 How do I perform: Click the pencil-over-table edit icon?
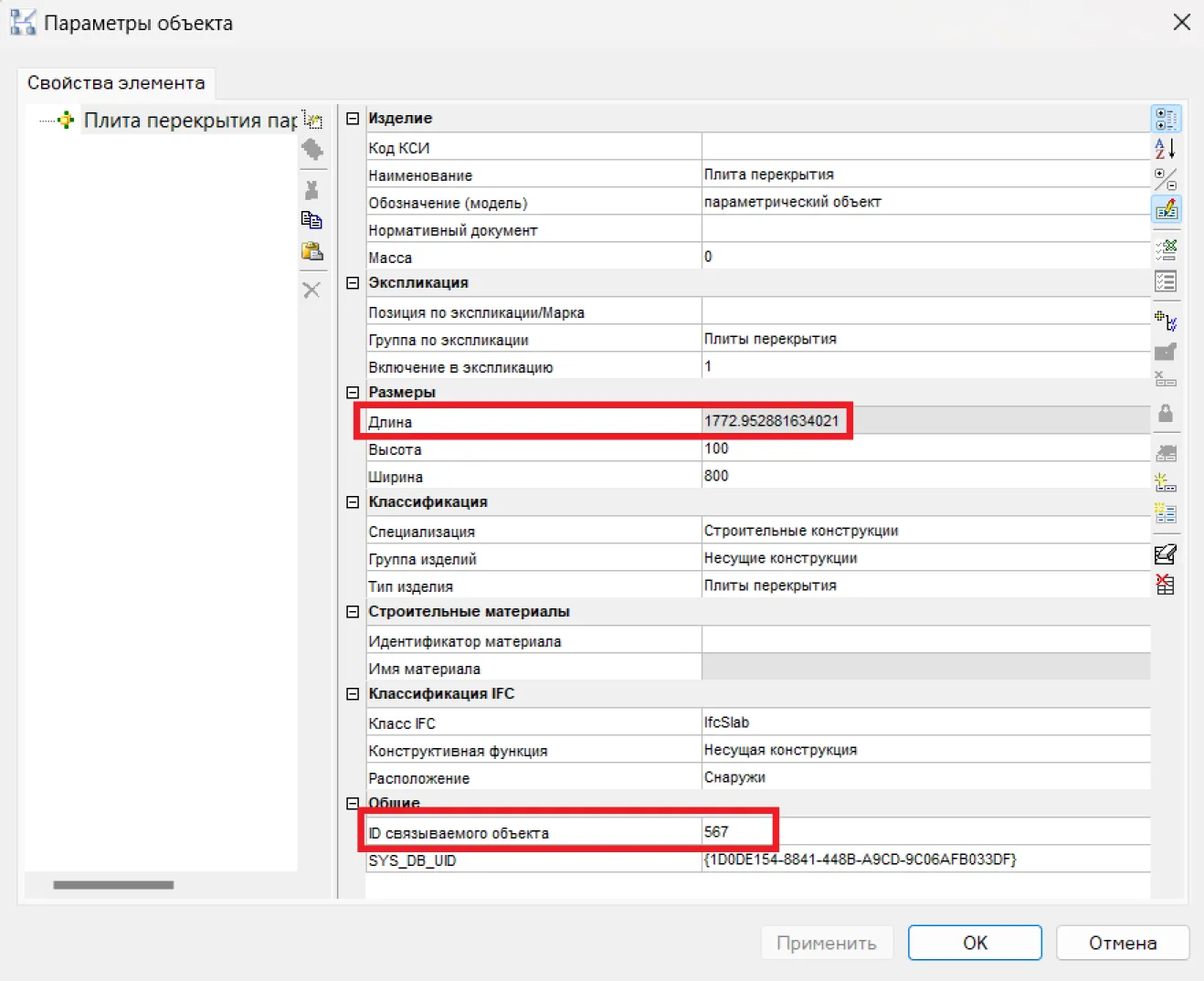(1166, 210)
